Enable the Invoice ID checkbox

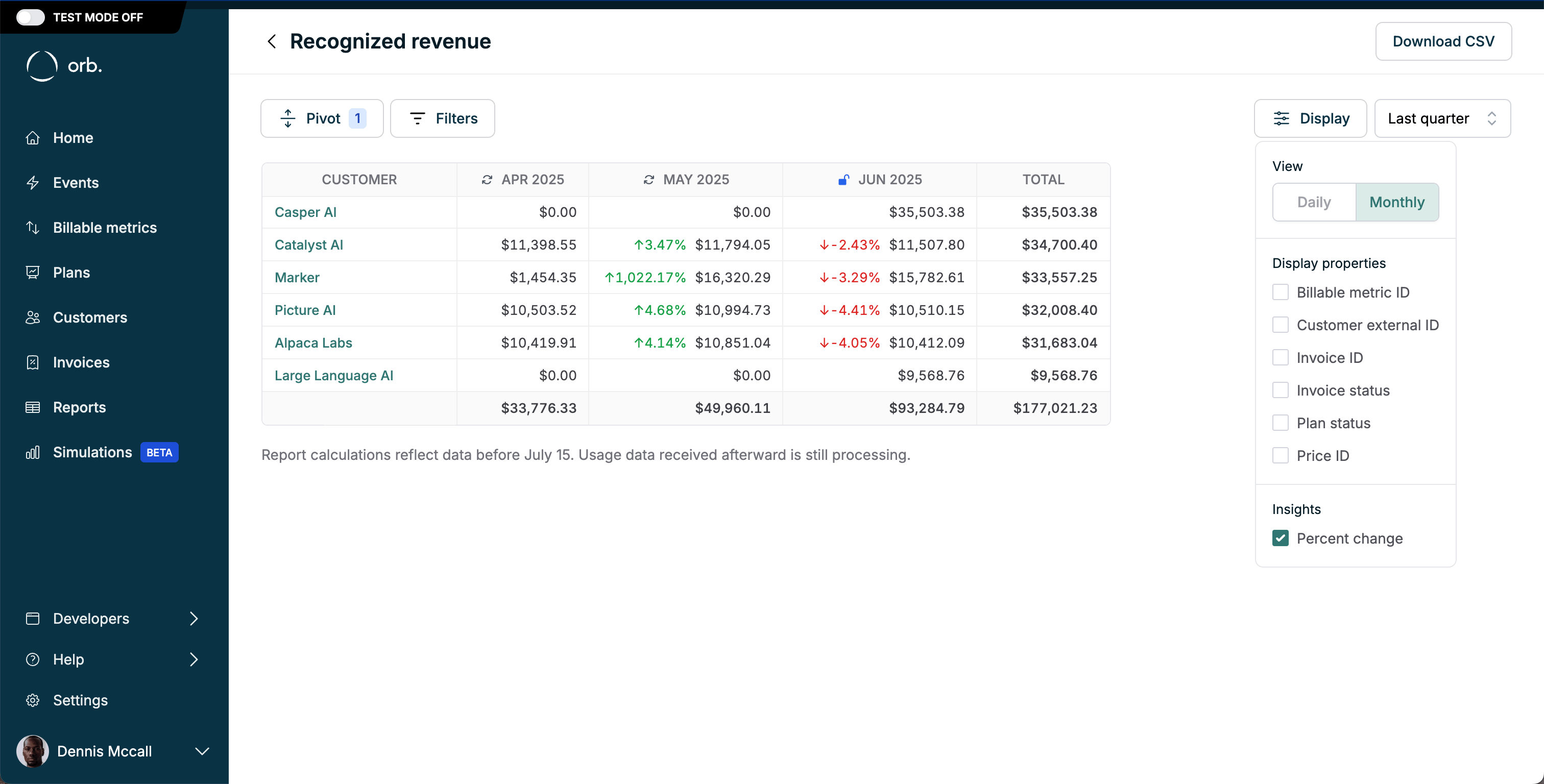click(1280, 358)
